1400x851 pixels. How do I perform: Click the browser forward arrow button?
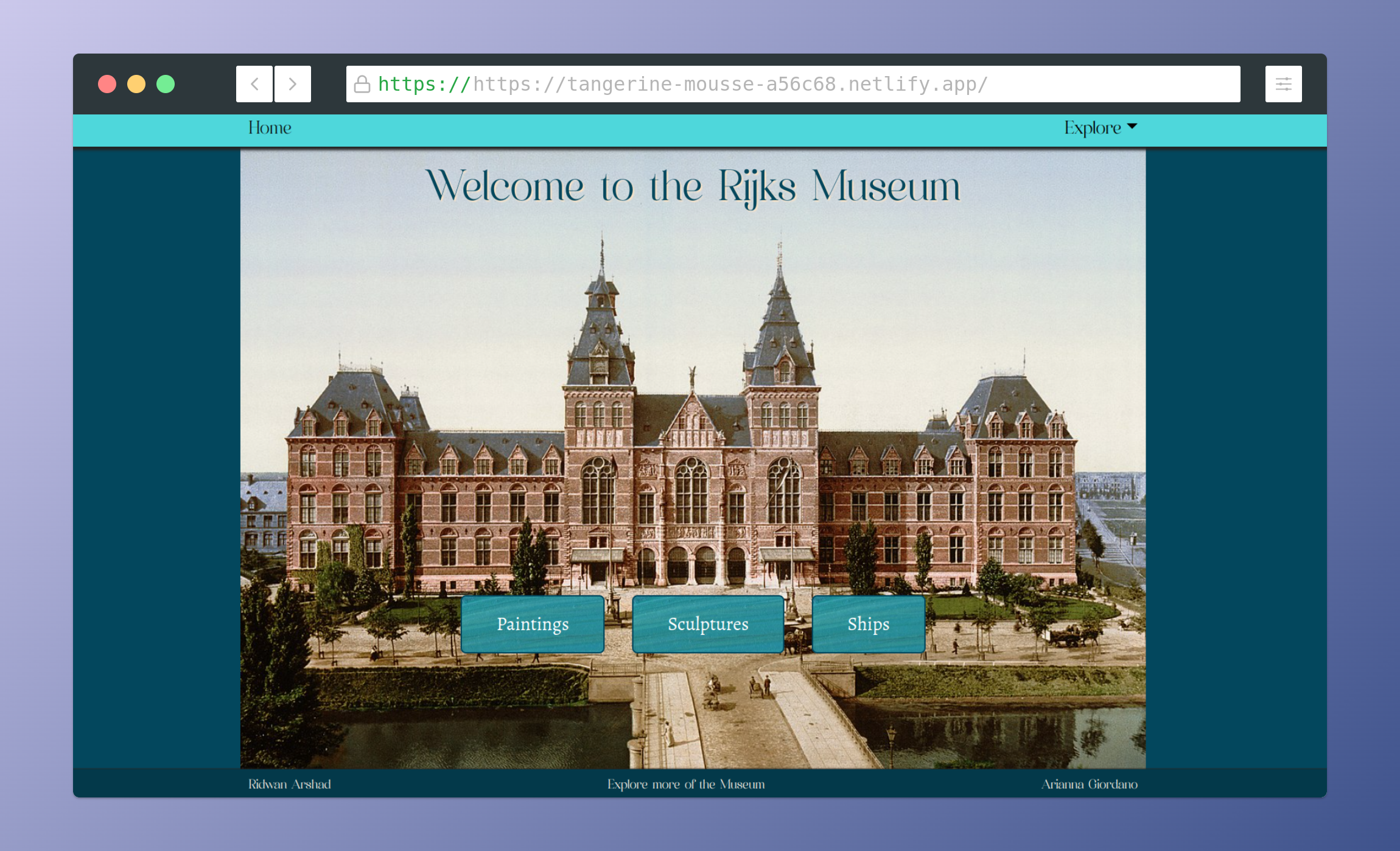(293, 84)
